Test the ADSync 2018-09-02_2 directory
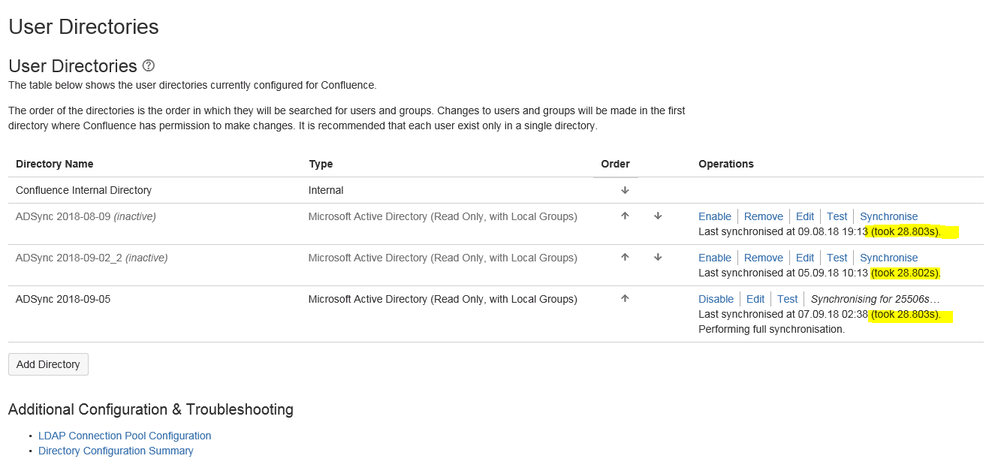 (x=837, y=258)
